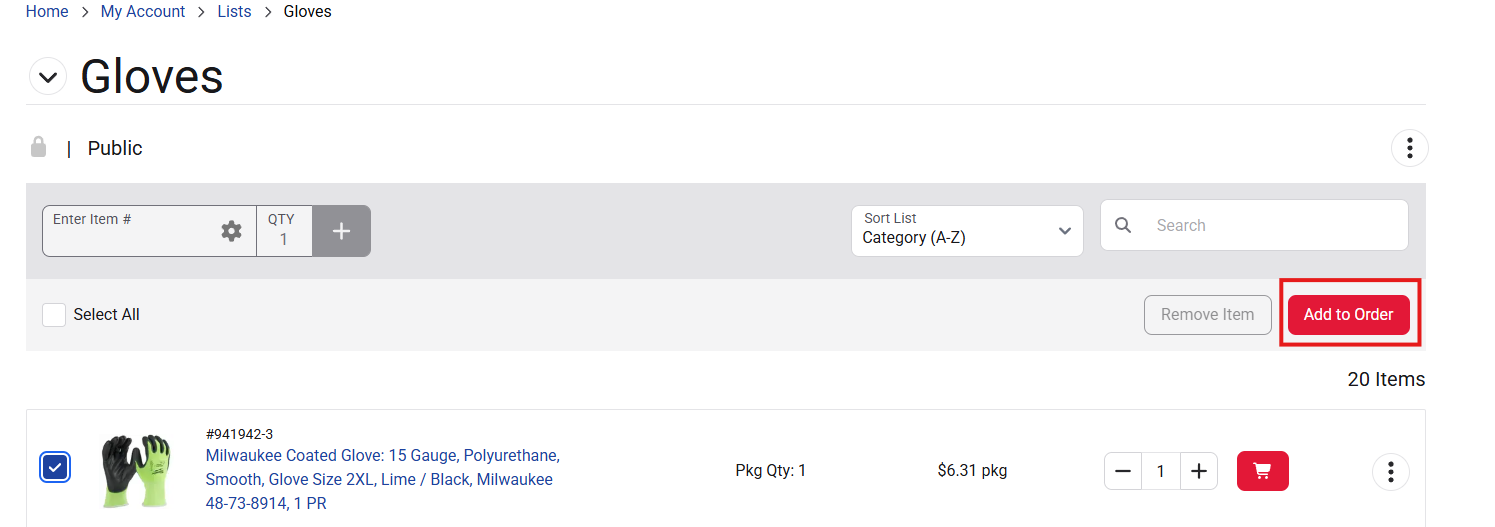
Task: Open My Account breadcrumb link
Action: (143, 12)
